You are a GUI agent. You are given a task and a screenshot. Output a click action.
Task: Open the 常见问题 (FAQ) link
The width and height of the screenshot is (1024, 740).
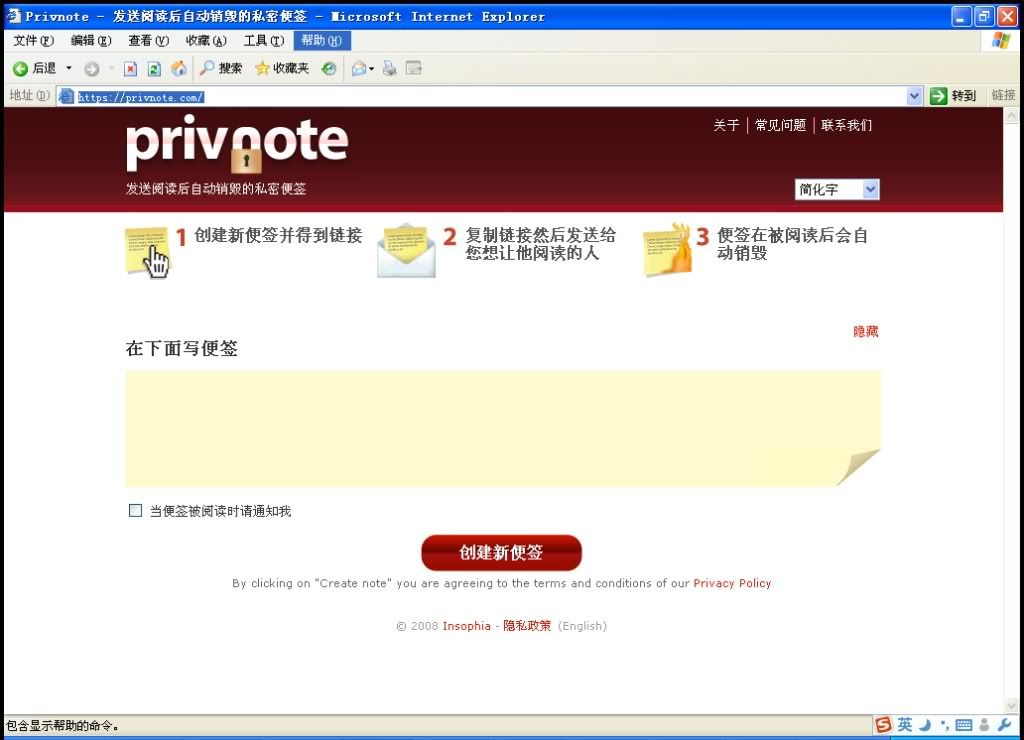(780, 125)
